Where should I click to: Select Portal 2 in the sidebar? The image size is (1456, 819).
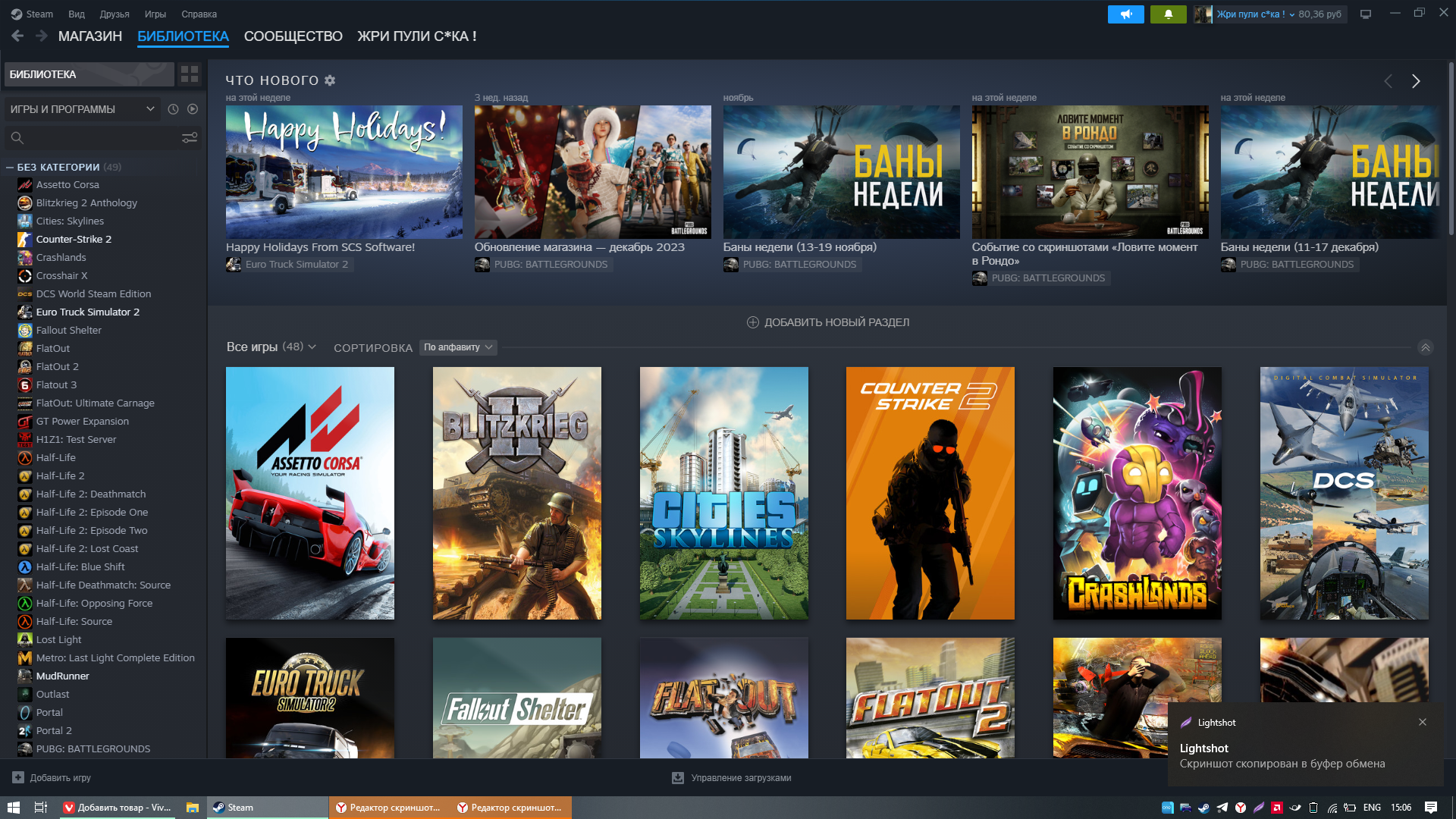click(54, 730)
